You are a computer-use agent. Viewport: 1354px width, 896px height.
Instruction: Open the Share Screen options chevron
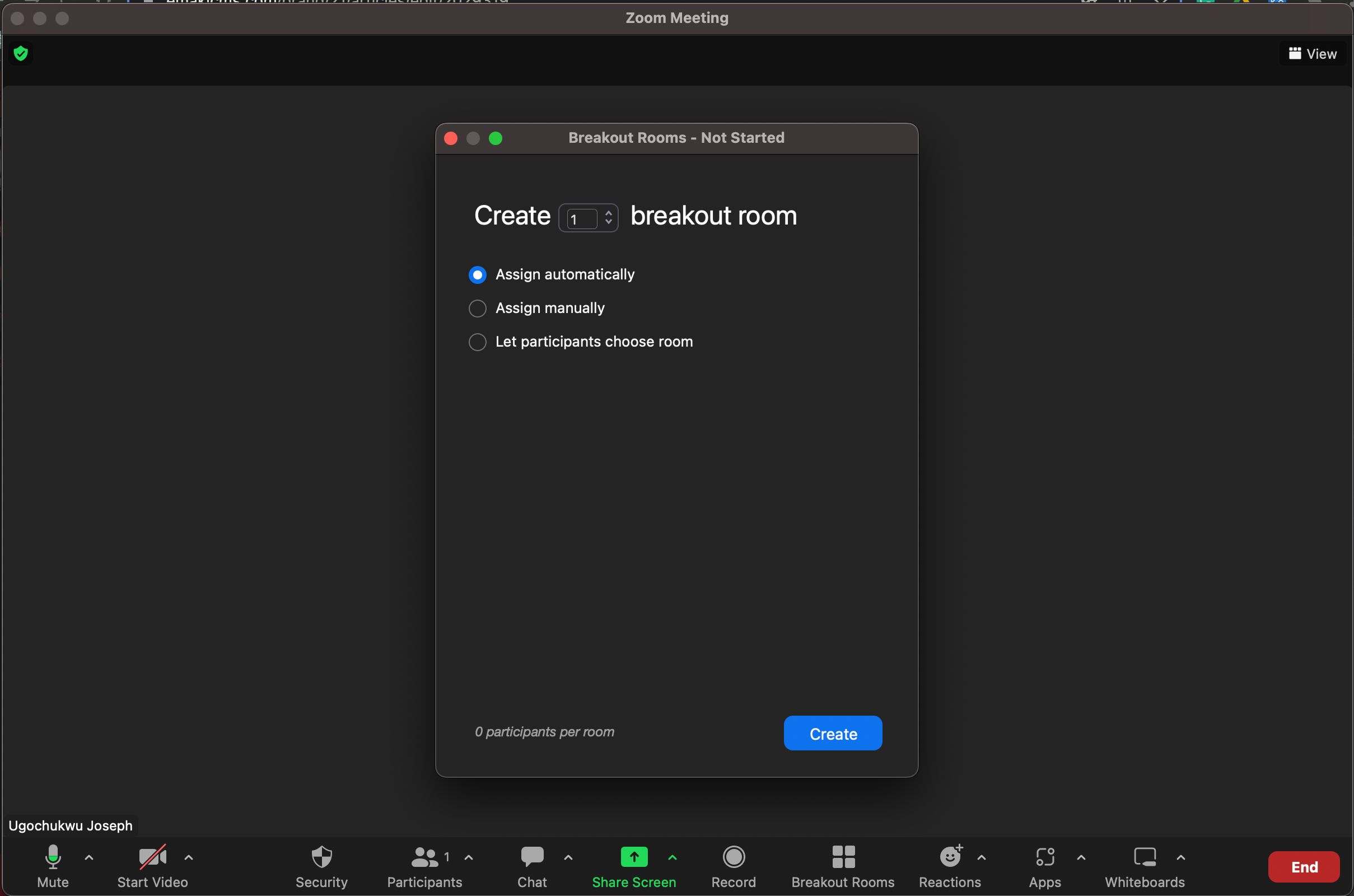pyautogui.click(x=672, y=857)
